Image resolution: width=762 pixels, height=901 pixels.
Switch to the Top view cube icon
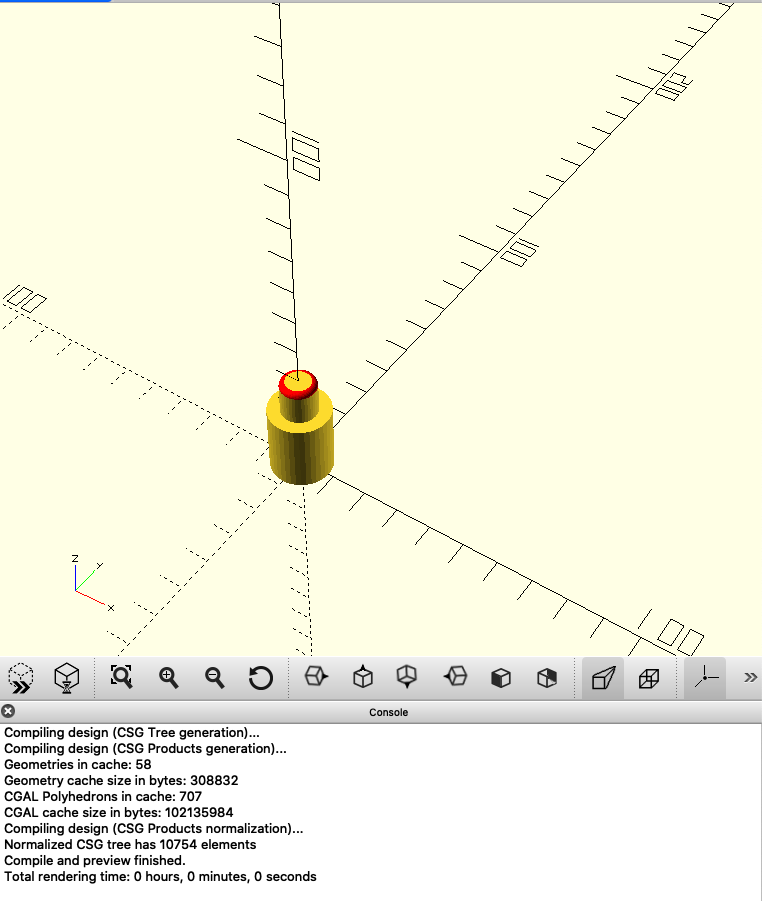click(x=363, y=676)
